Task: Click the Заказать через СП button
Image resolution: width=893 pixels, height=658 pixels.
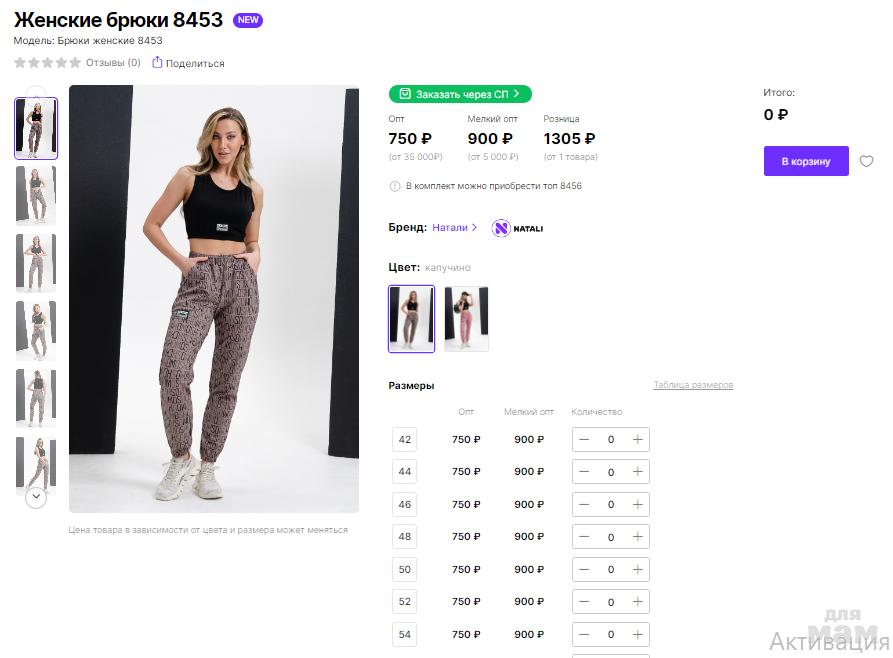Action: (x=460, y=94)
